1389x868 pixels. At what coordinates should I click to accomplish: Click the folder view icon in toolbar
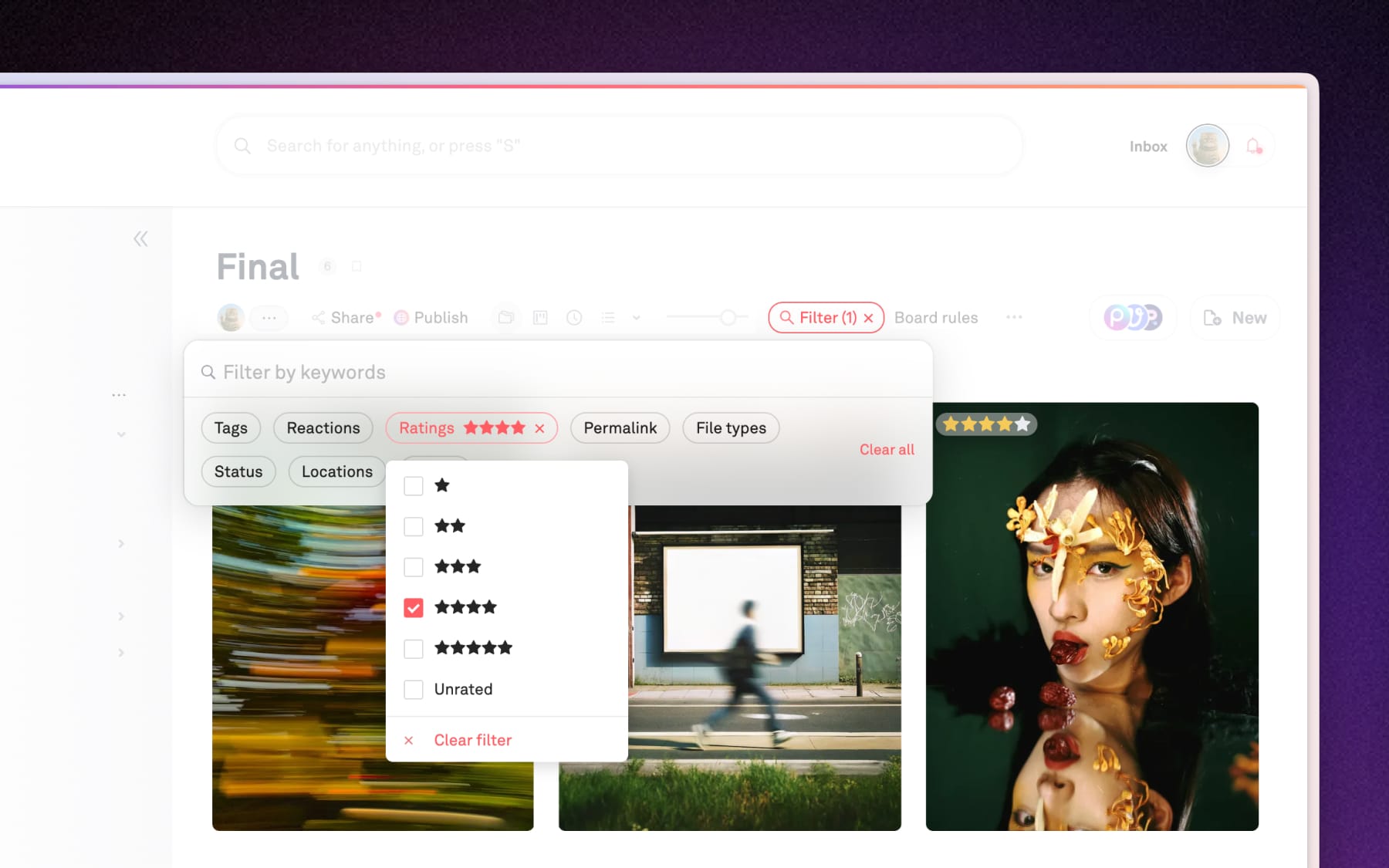click(x=506, y=318)
